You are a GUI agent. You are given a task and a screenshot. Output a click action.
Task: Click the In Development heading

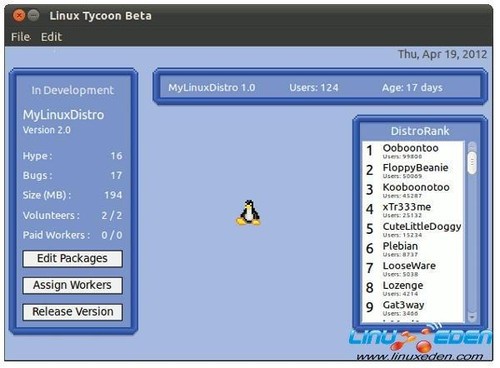(72, 90)
